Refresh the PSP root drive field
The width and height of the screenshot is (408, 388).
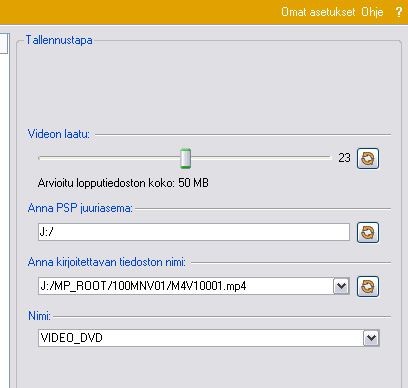point(368,232)
